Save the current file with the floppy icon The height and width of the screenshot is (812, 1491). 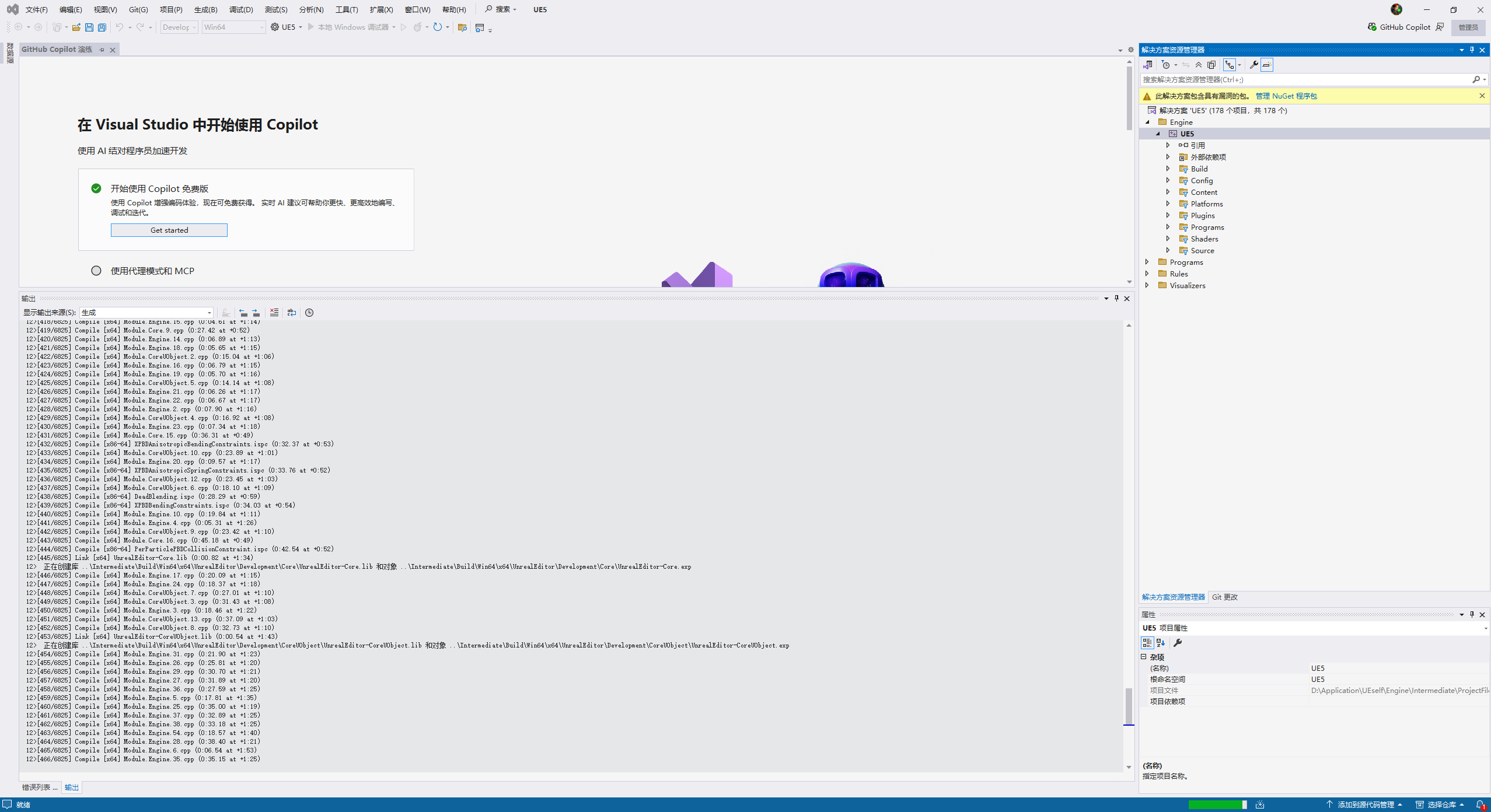click(x=89, y=27)
